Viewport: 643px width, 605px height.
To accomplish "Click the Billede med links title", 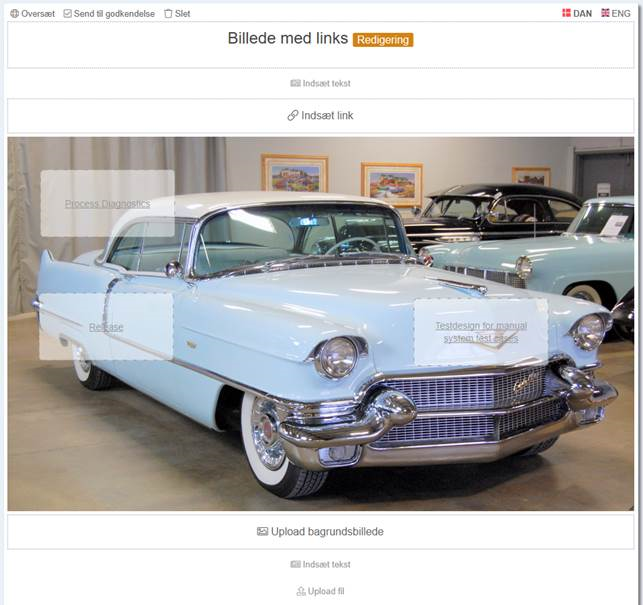I will [288, 38].
